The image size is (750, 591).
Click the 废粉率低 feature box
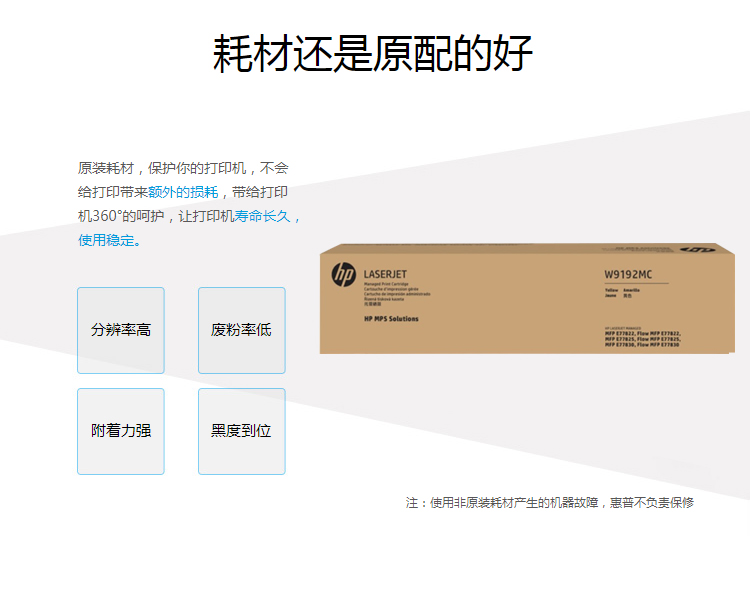(x=242, y=330)
